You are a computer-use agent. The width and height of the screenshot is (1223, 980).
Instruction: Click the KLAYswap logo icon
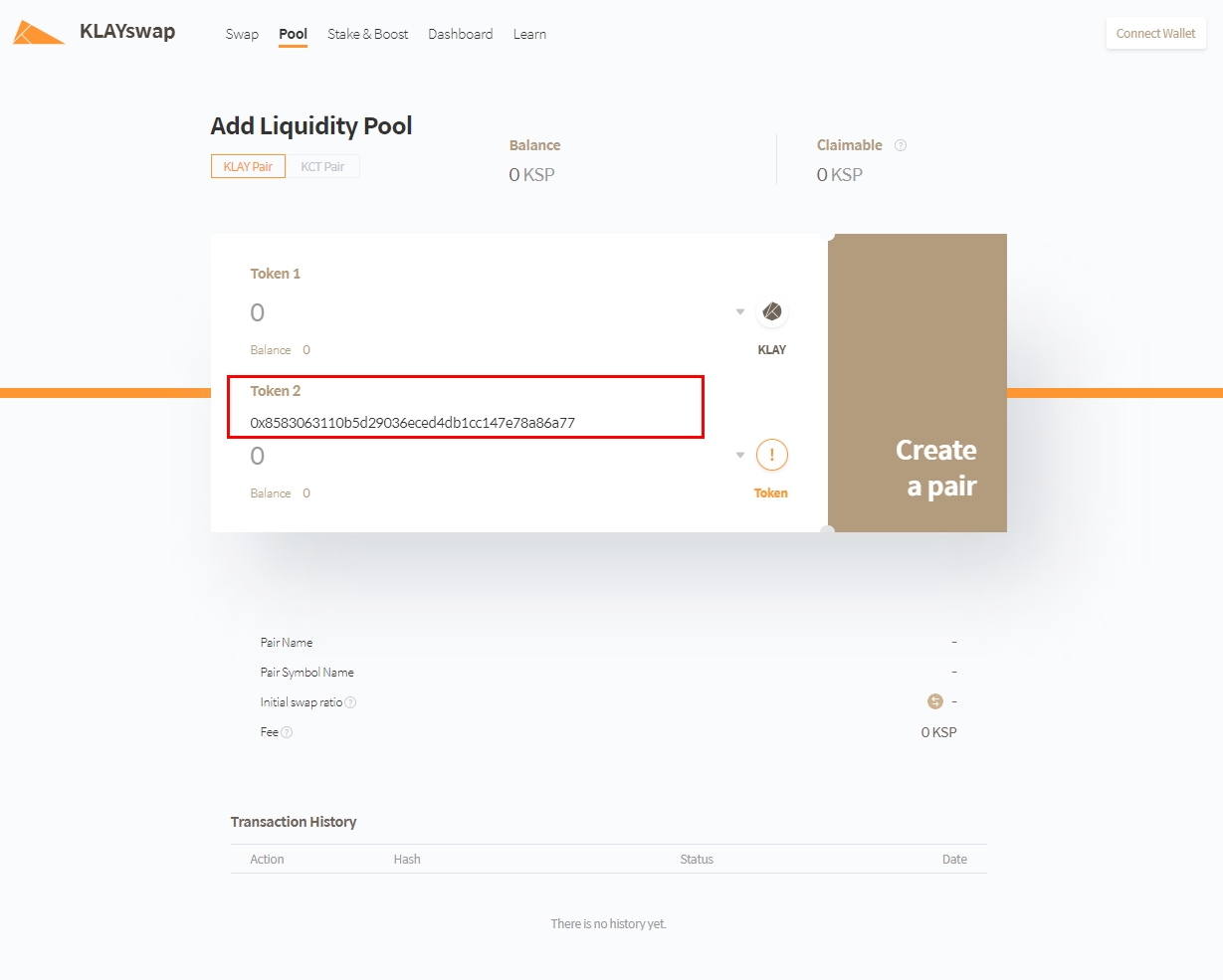(40, 33)
